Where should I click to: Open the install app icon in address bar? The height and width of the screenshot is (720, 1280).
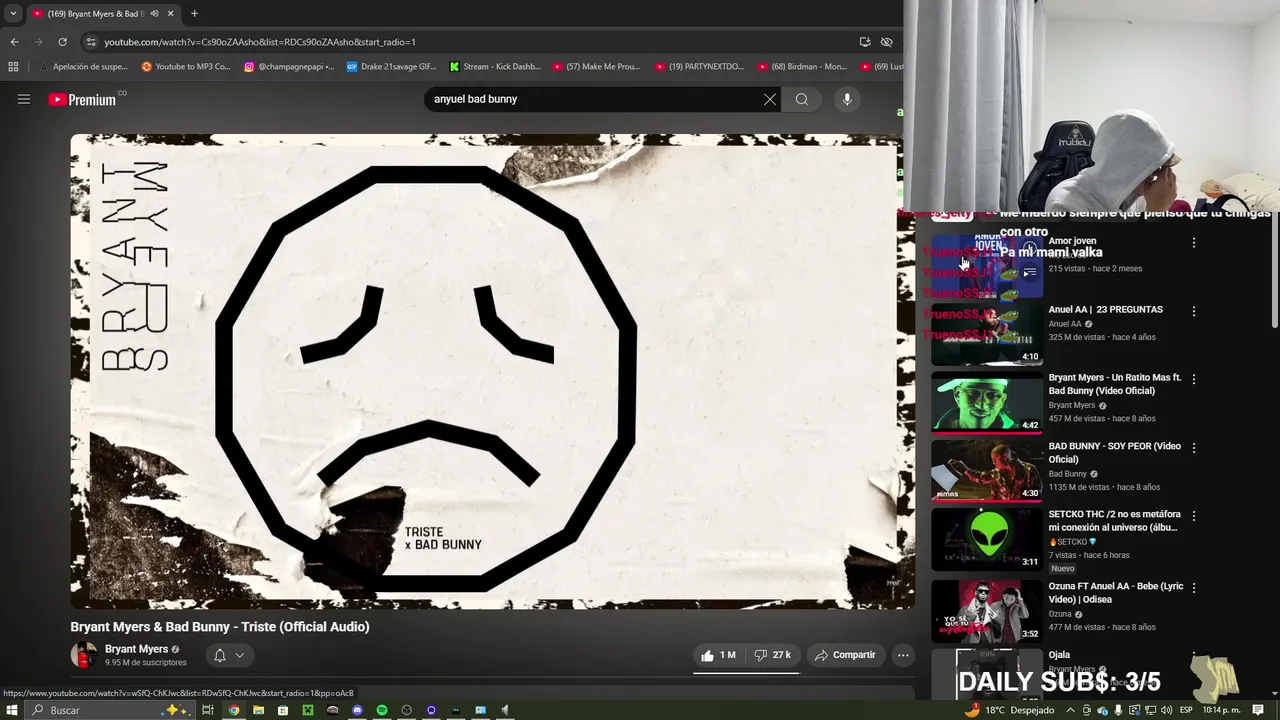click(865, 42)
